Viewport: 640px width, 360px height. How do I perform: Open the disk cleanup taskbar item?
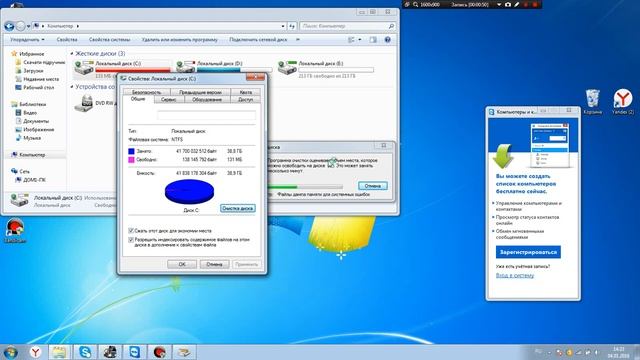coord(184,352)
